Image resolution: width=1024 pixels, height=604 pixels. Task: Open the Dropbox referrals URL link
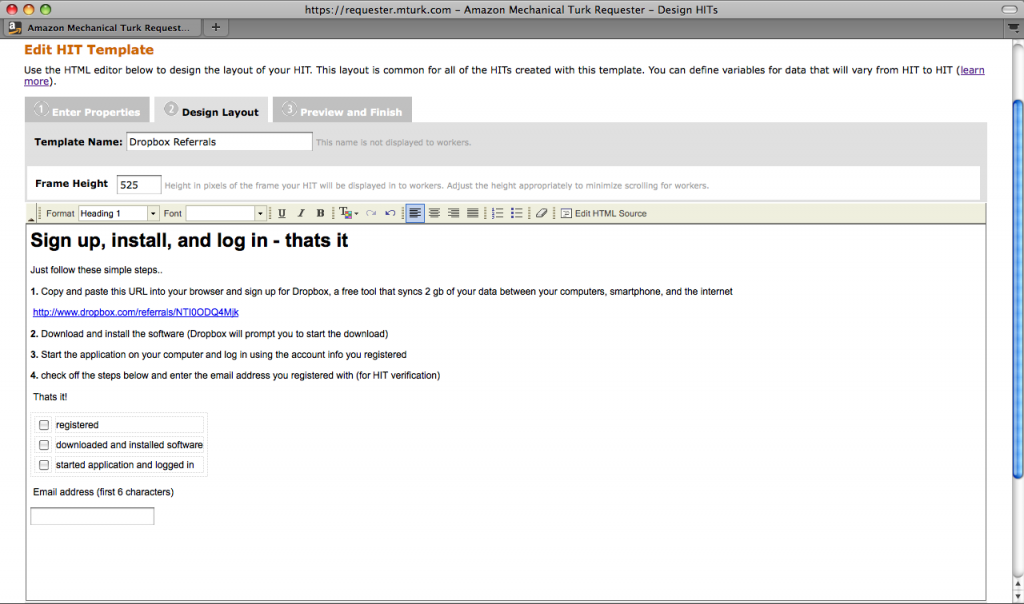[x=136, y=312]
